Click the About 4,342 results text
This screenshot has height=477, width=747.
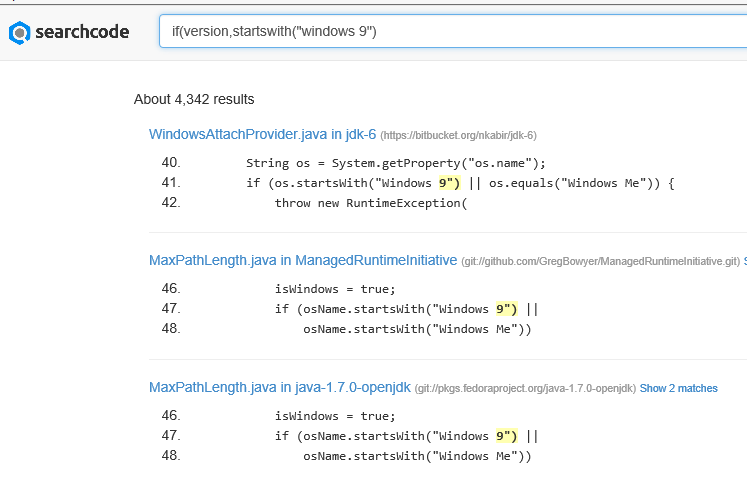tap(194, 99)
